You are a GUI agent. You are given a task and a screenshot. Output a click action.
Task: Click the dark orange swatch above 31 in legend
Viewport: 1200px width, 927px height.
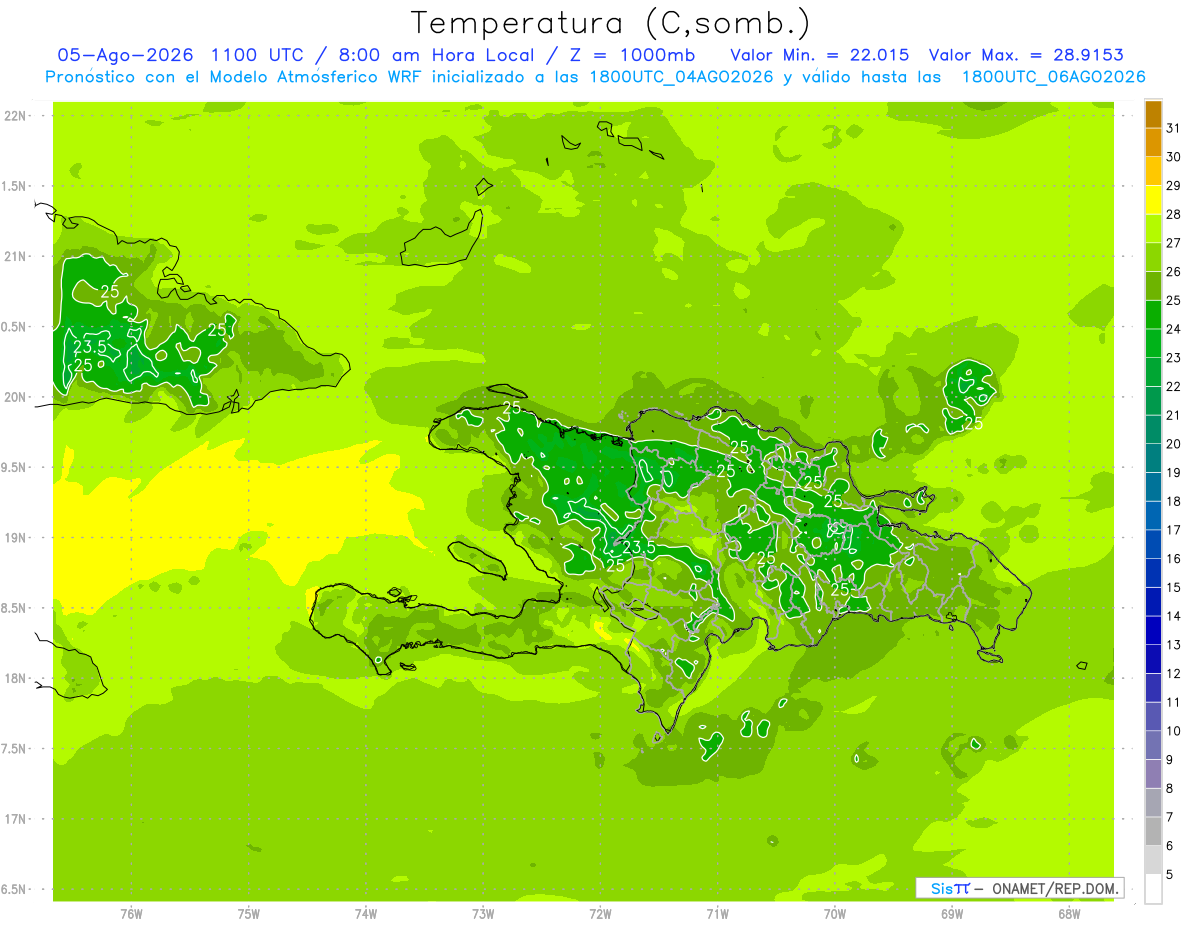click(1153, 115)
